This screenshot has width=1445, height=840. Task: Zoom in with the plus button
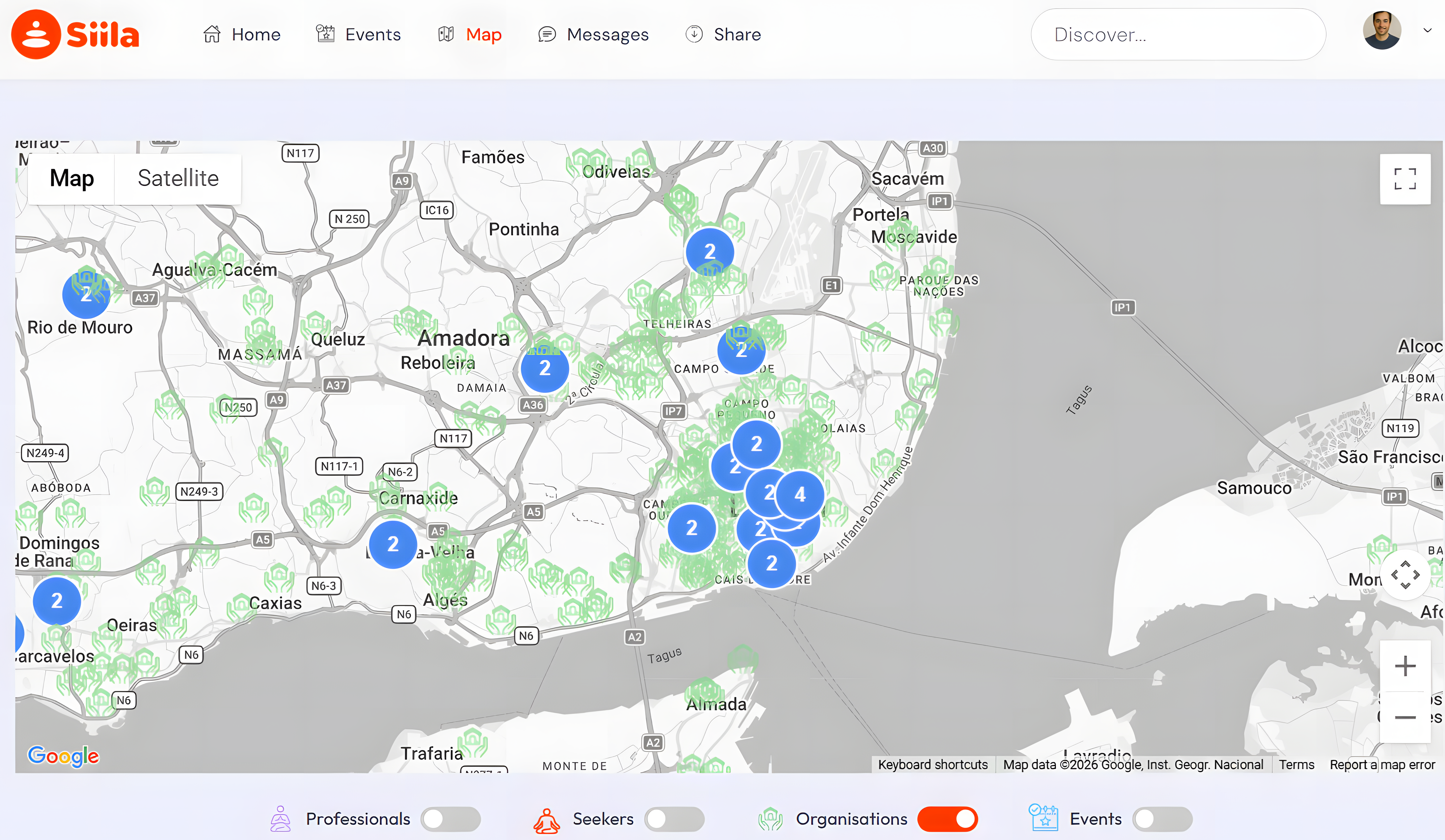coord(1405,666)
